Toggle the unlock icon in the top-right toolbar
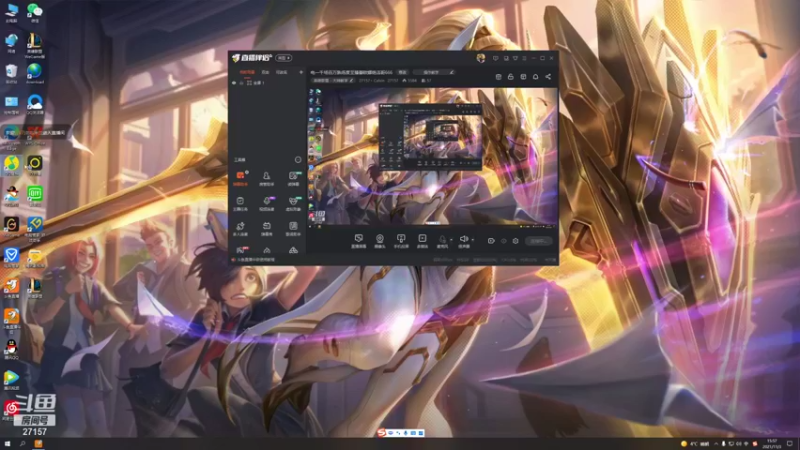 pyautogui.click(x=511, y=77)
